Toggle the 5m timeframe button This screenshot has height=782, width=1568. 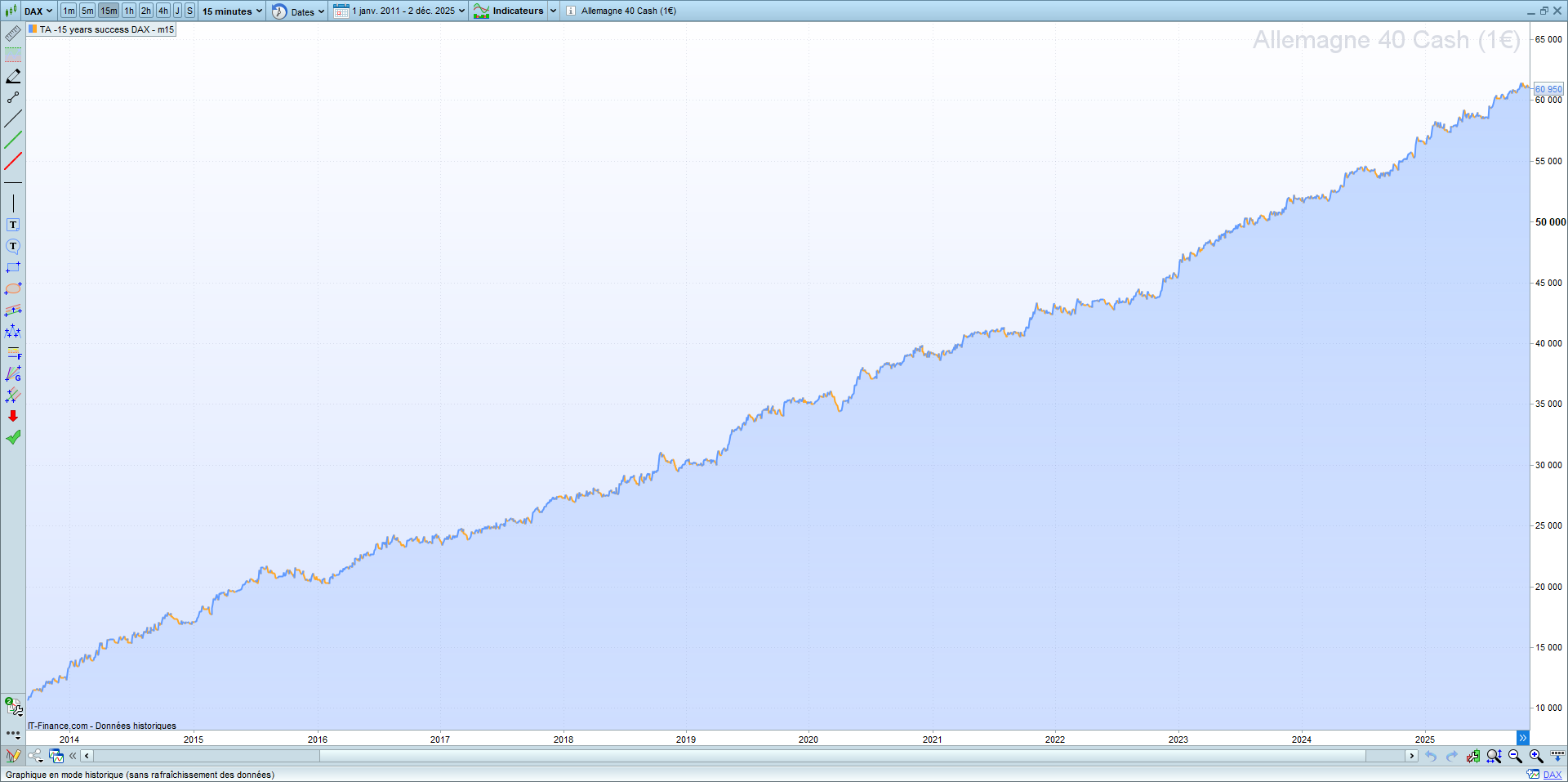click(87, 11)
